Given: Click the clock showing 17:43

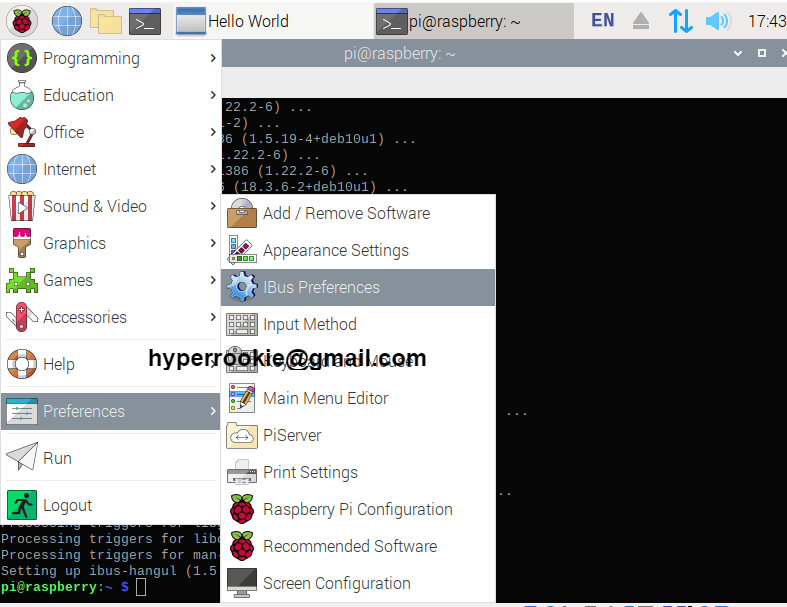Looking at the screenshot, I should click(766, 21).
